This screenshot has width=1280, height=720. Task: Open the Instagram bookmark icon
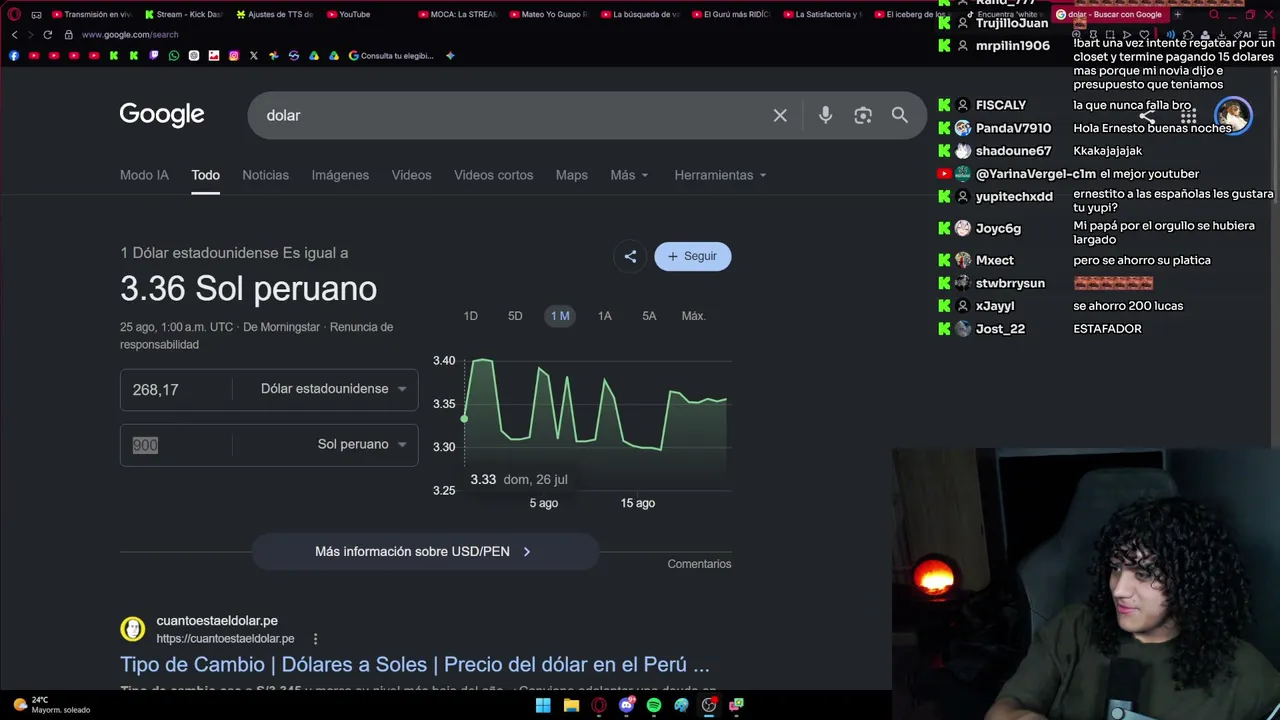click(x=234, y=56)
